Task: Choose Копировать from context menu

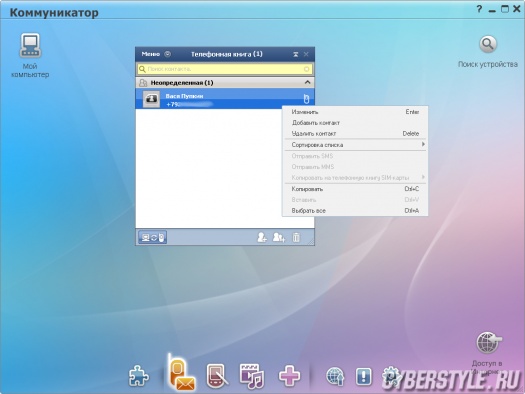Action: pyautogui.click(x=355, y=189)
